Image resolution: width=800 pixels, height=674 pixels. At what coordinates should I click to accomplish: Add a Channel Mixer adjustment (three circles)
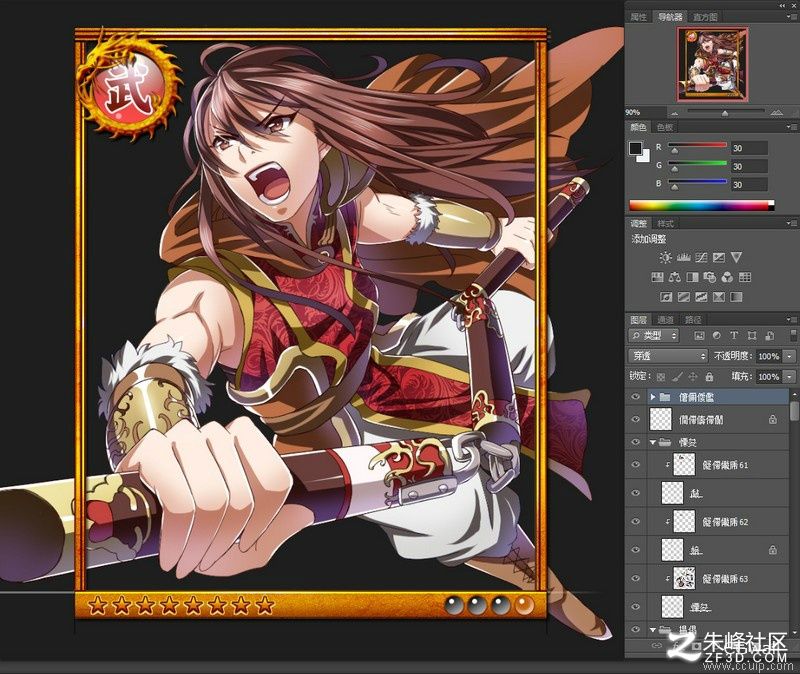pos(728,277)
